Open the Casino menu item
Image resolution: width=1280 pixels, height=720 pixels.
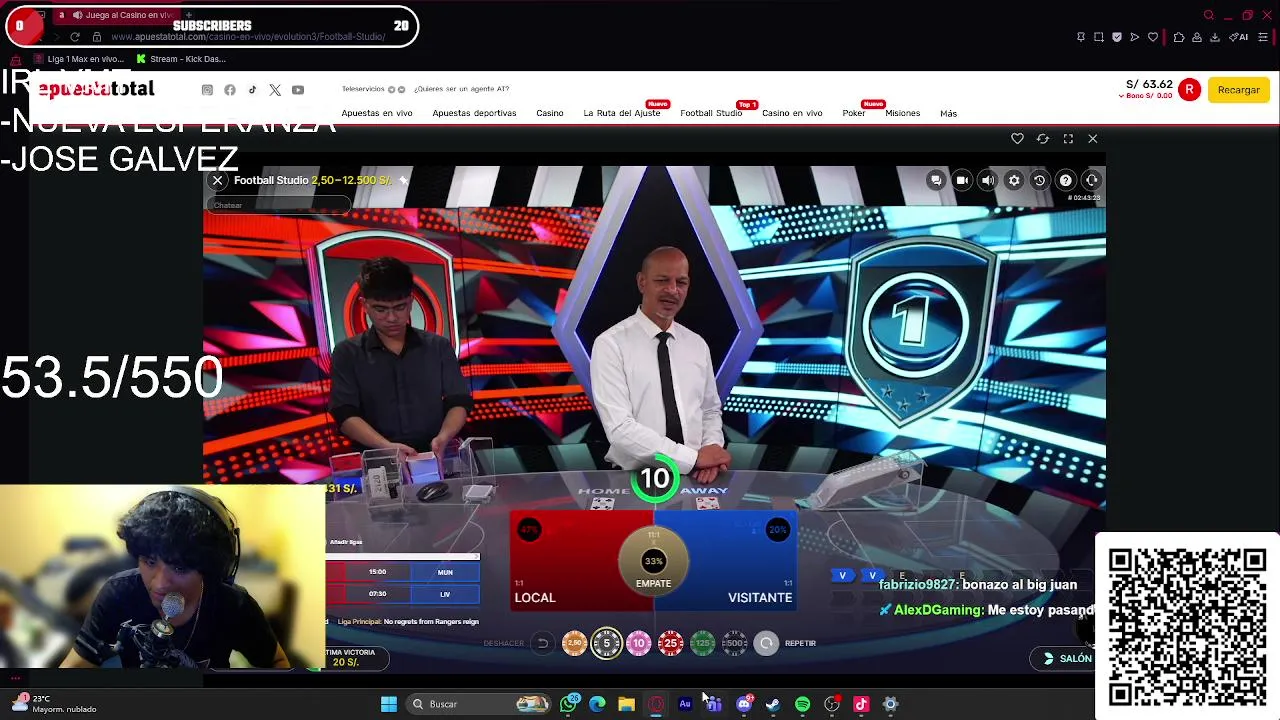(x=550, y=113)
